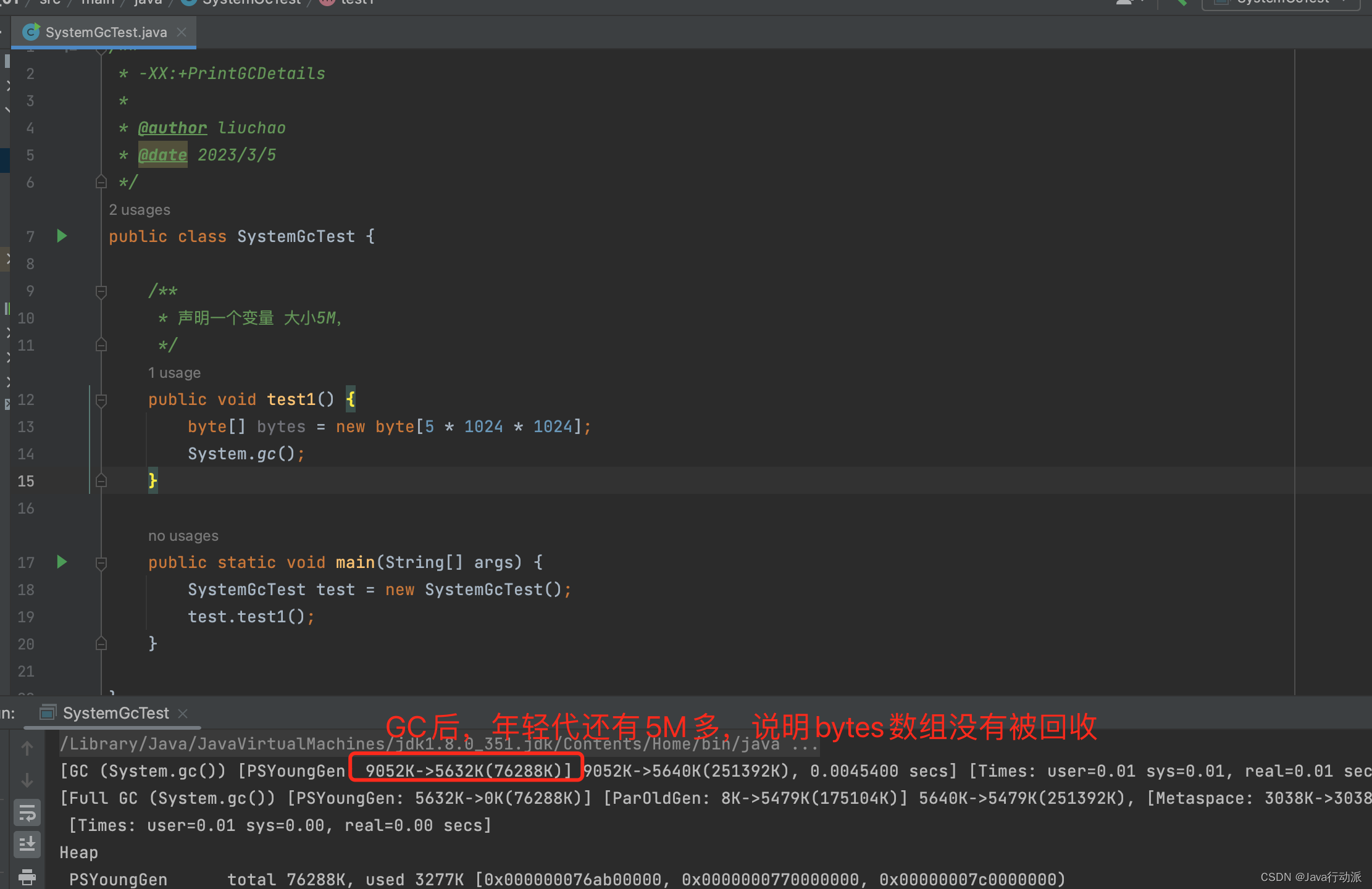This screenshot has height=889, width=1372.
Task: Click the '2 usages' hint above class
Action: coord(140,210)
